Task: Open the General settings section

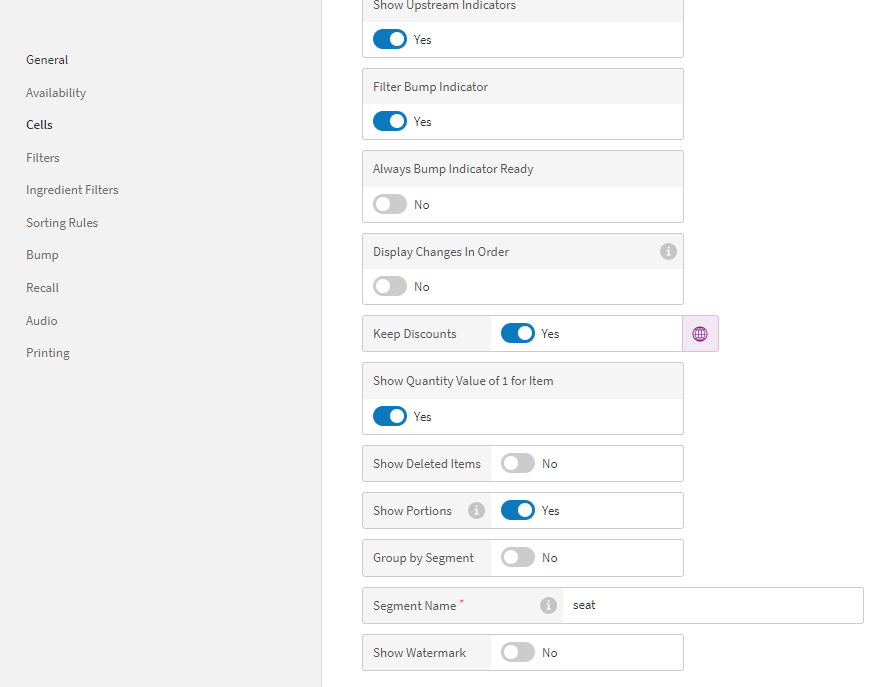Action: 47,59
